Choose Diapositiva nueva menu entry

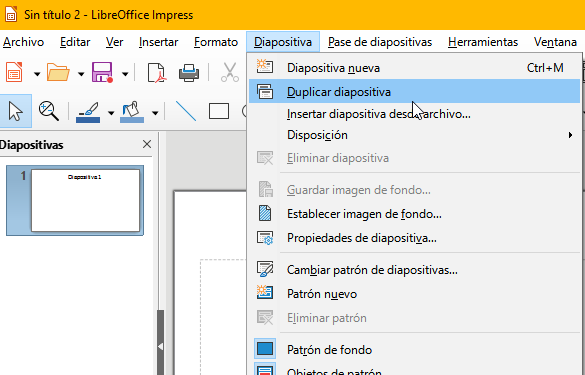(414, 68)
